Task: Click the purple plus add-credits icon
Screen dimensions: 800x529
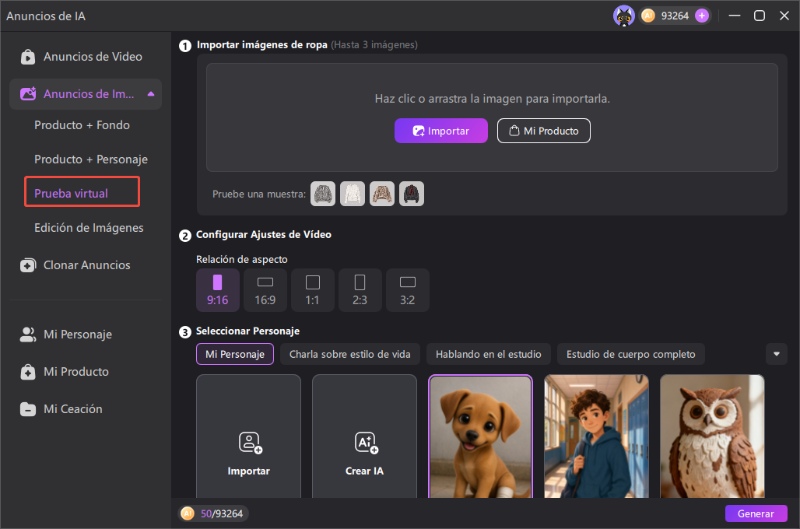Action: (x=702, y=16)
